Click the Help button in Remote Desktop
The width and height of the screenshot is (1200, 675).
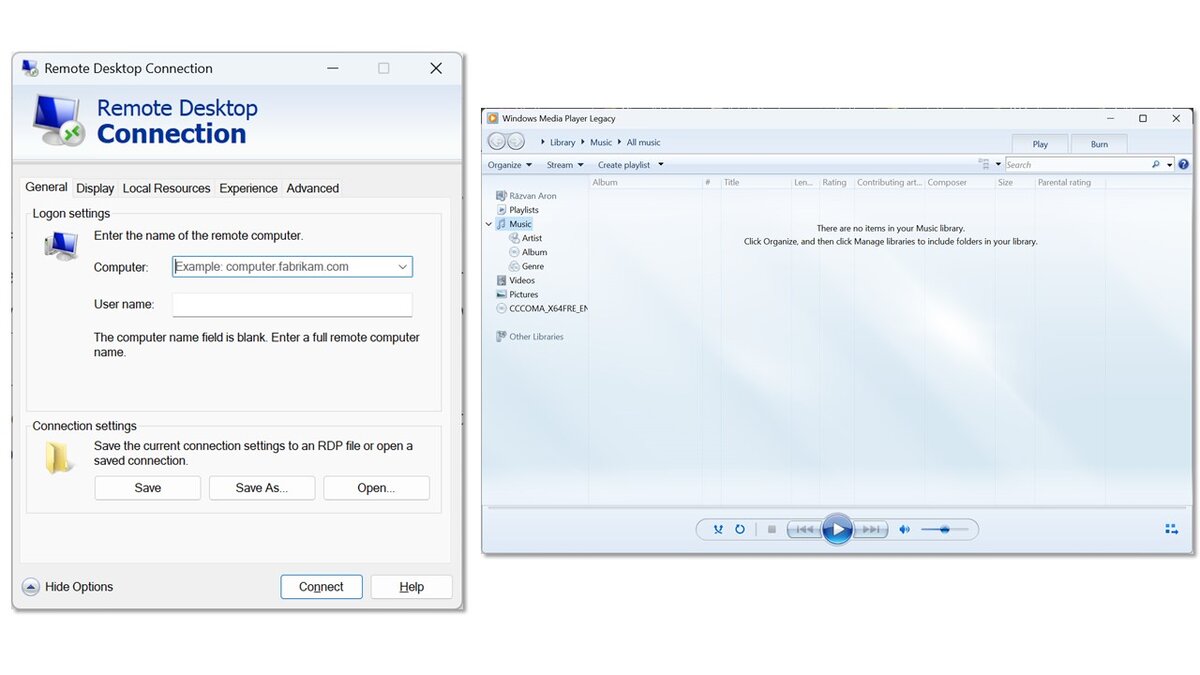click(x=411, y=587)
